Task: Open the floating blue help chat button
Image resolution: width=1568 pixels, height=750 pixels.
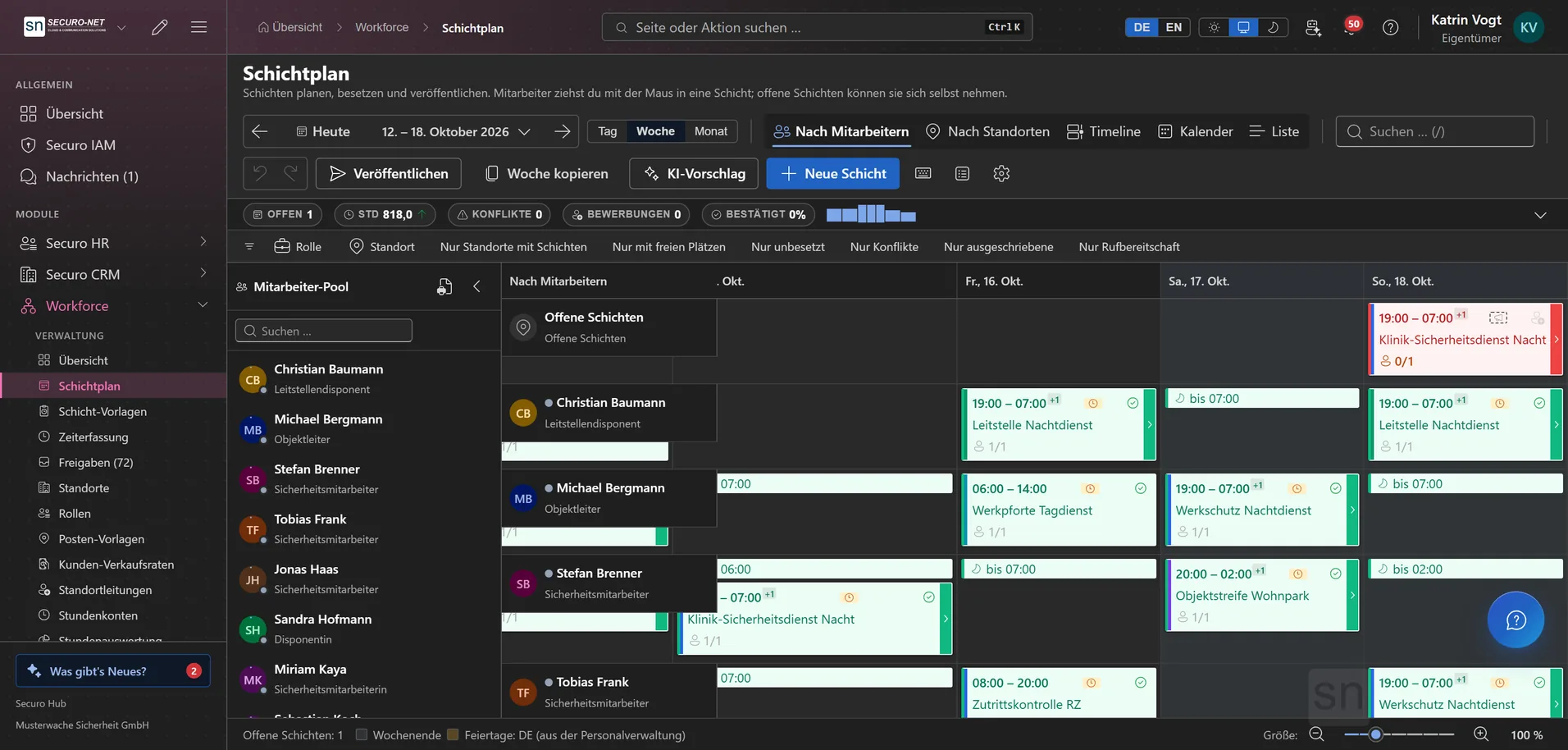Action: point(1516,620)
